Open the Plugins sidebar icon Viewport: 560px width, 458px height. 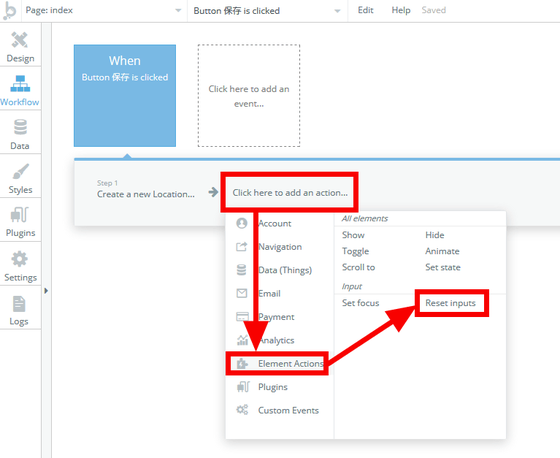[x=20, y=215]
